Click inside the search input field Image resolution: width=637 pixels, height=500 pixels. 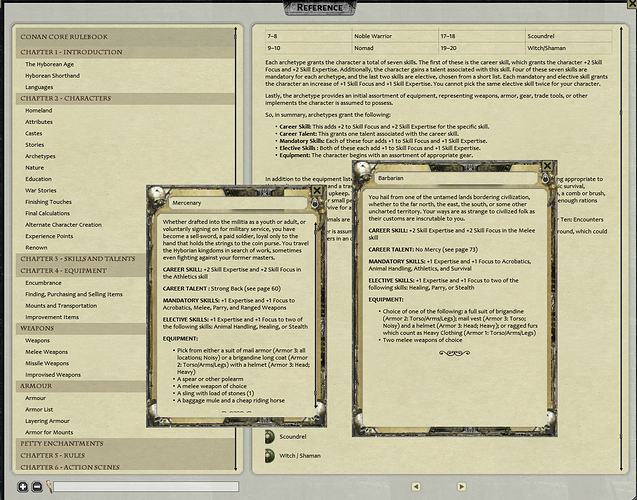point(146,486)
